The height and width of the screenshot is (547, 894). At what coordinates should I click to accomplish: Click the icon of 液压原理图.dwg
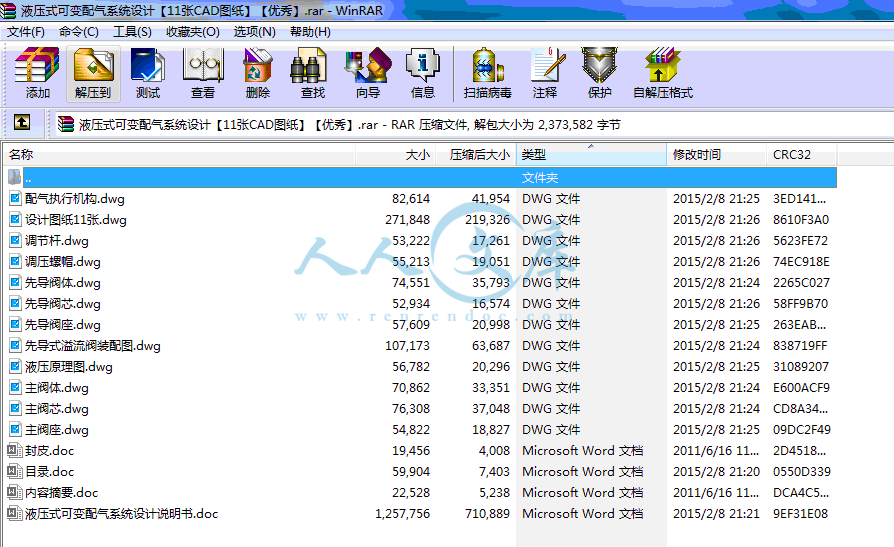(15, 366)
